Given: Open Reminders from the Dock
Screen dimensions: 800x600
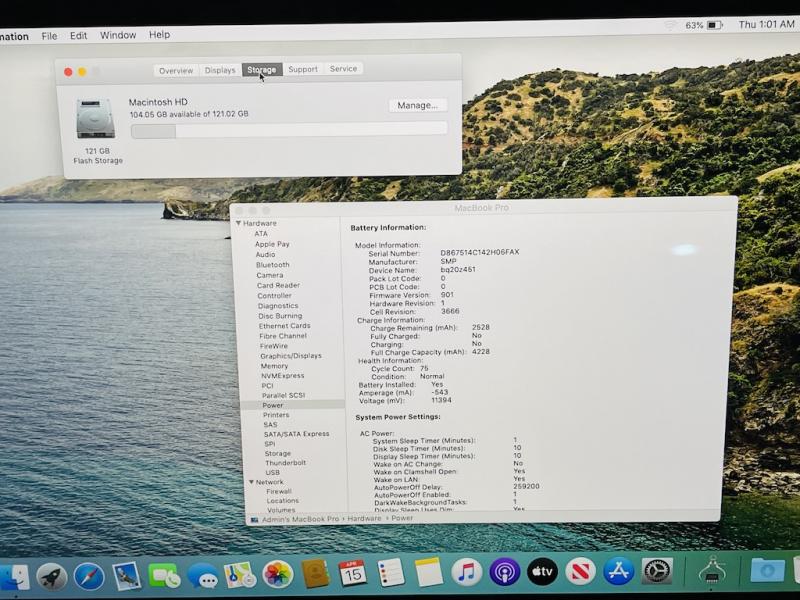Looking at the screenshot, I should point(391,573).
